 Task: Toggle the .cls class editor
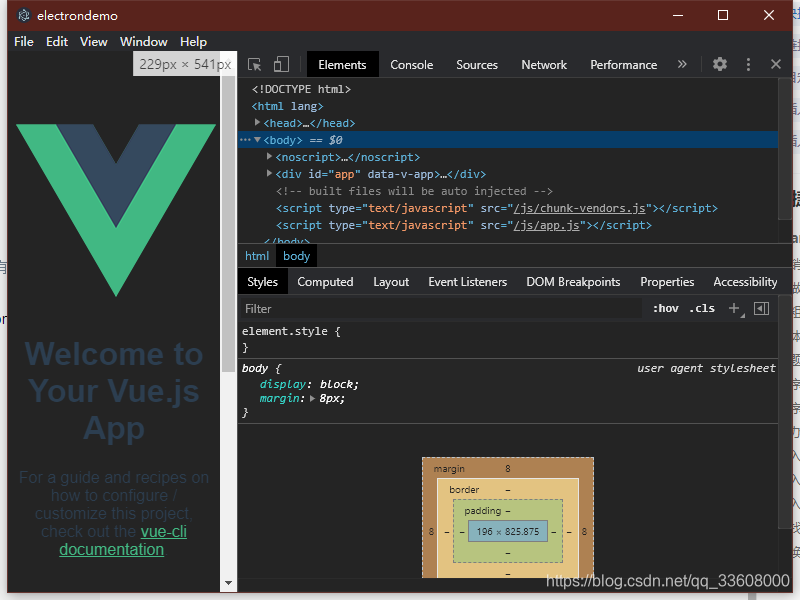click(702, 308)
